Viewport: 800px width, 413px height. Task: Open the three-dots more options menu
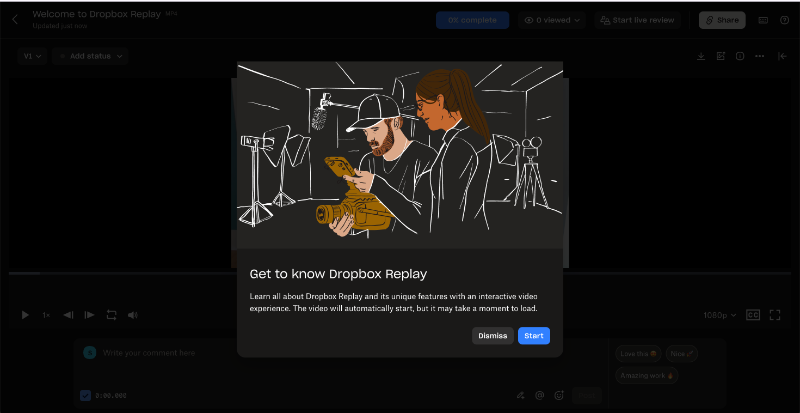pos(760,56)
